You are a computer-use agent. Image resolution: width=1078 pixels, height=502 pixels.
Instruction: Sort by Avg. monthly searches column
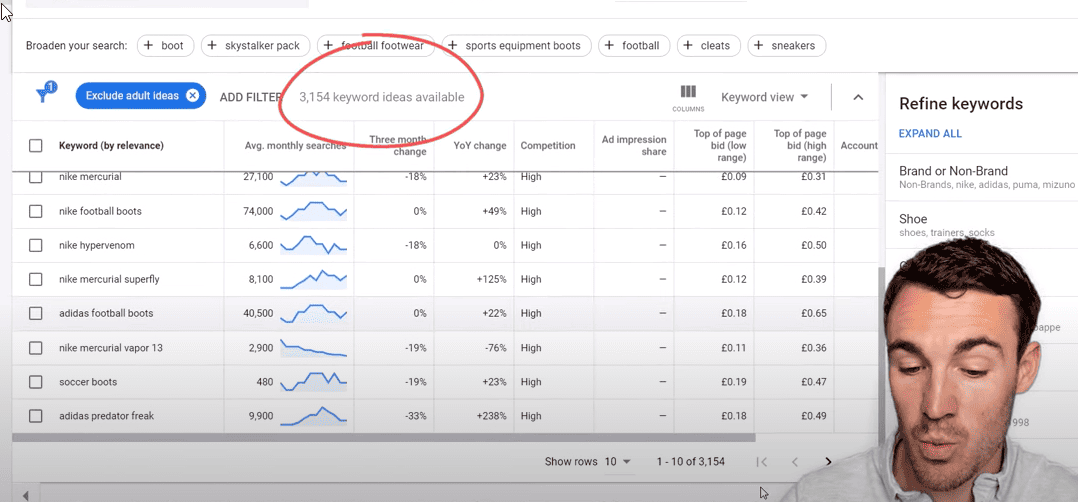[x=295, y=146]
